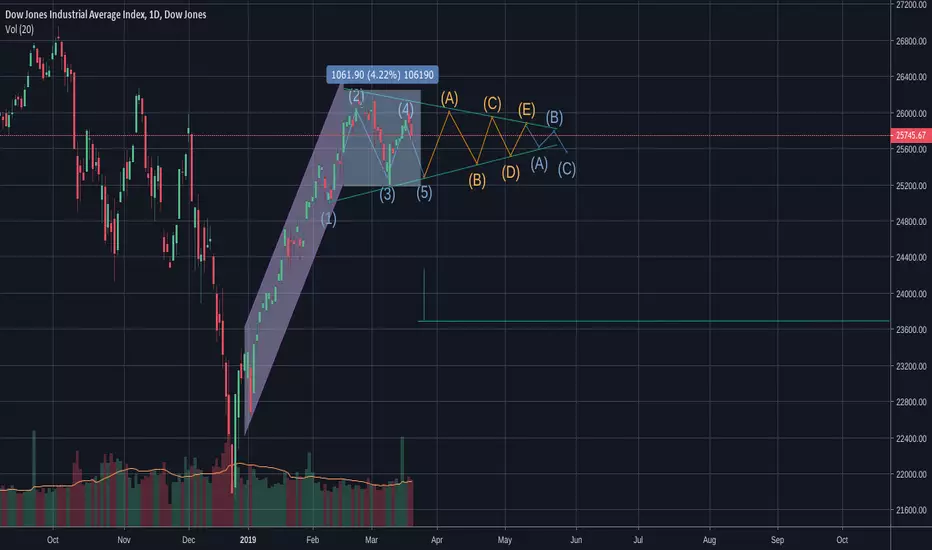Click the 26000.00 price axis label

(911, 114)
